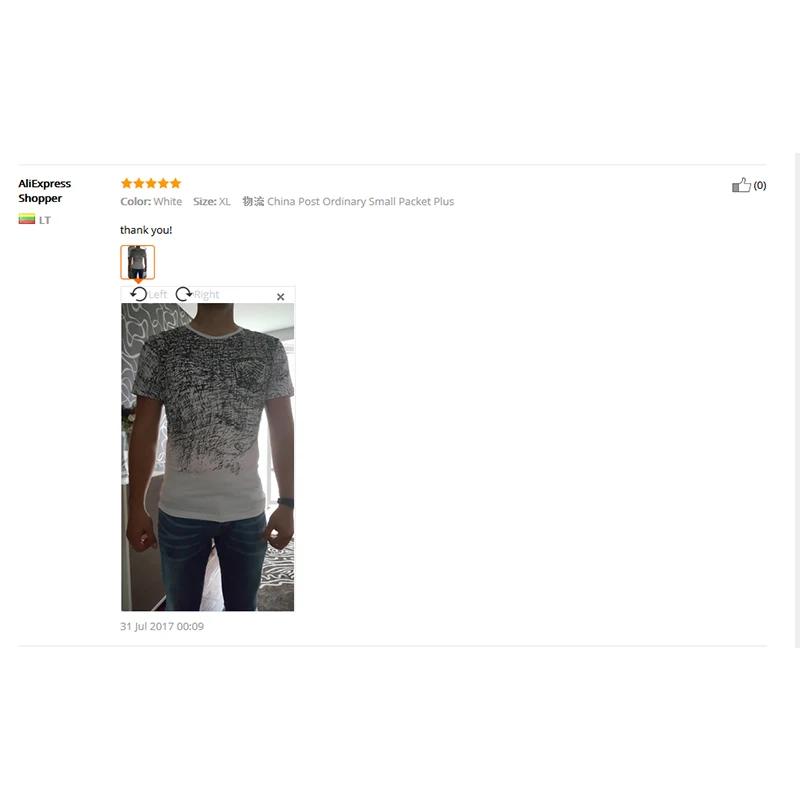Click the logistics 物流 label
Screen dimensions: 800x800
[253, 202]
